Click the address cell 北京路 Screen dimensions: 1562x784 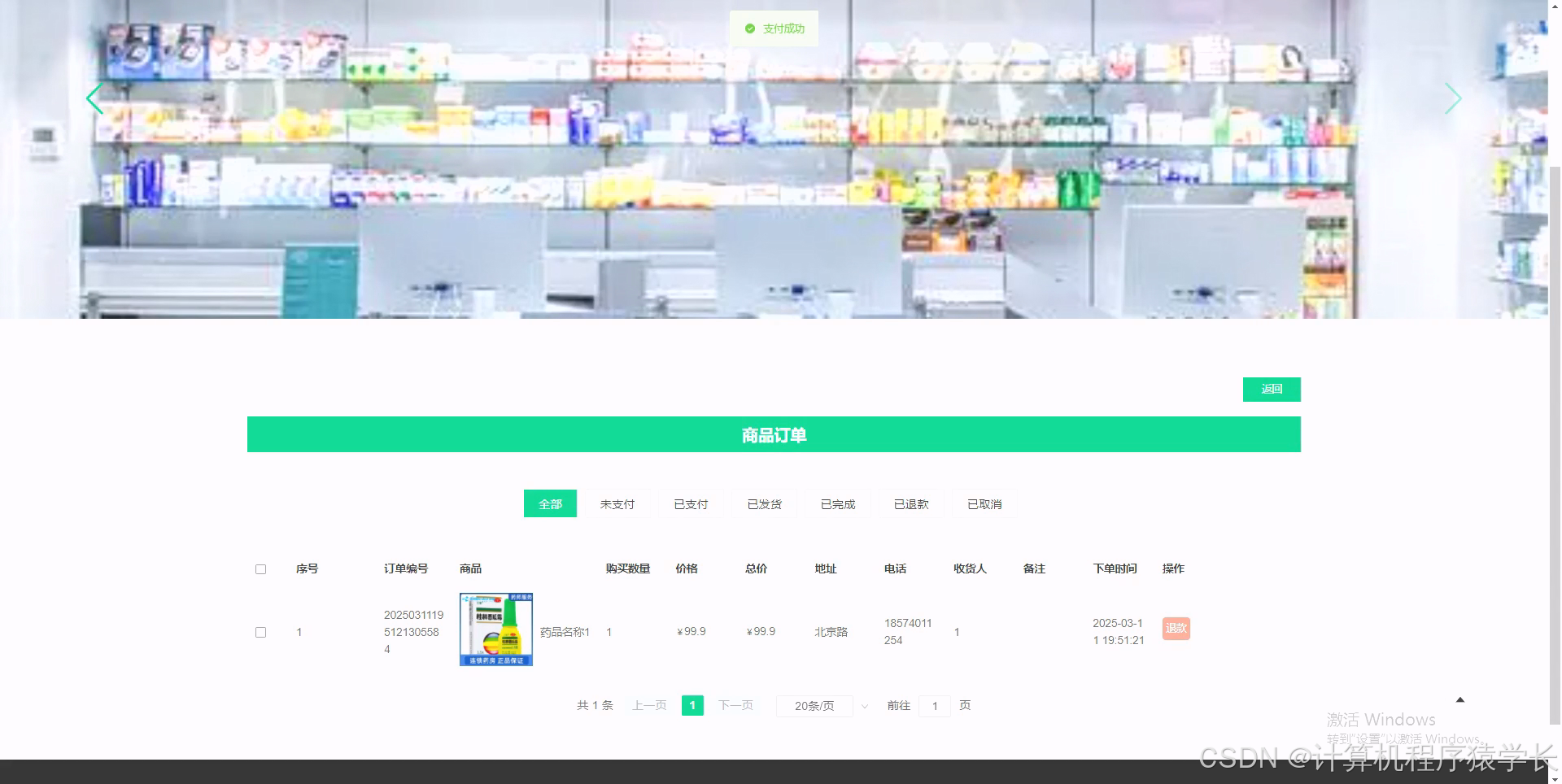[x=831, y=632]
